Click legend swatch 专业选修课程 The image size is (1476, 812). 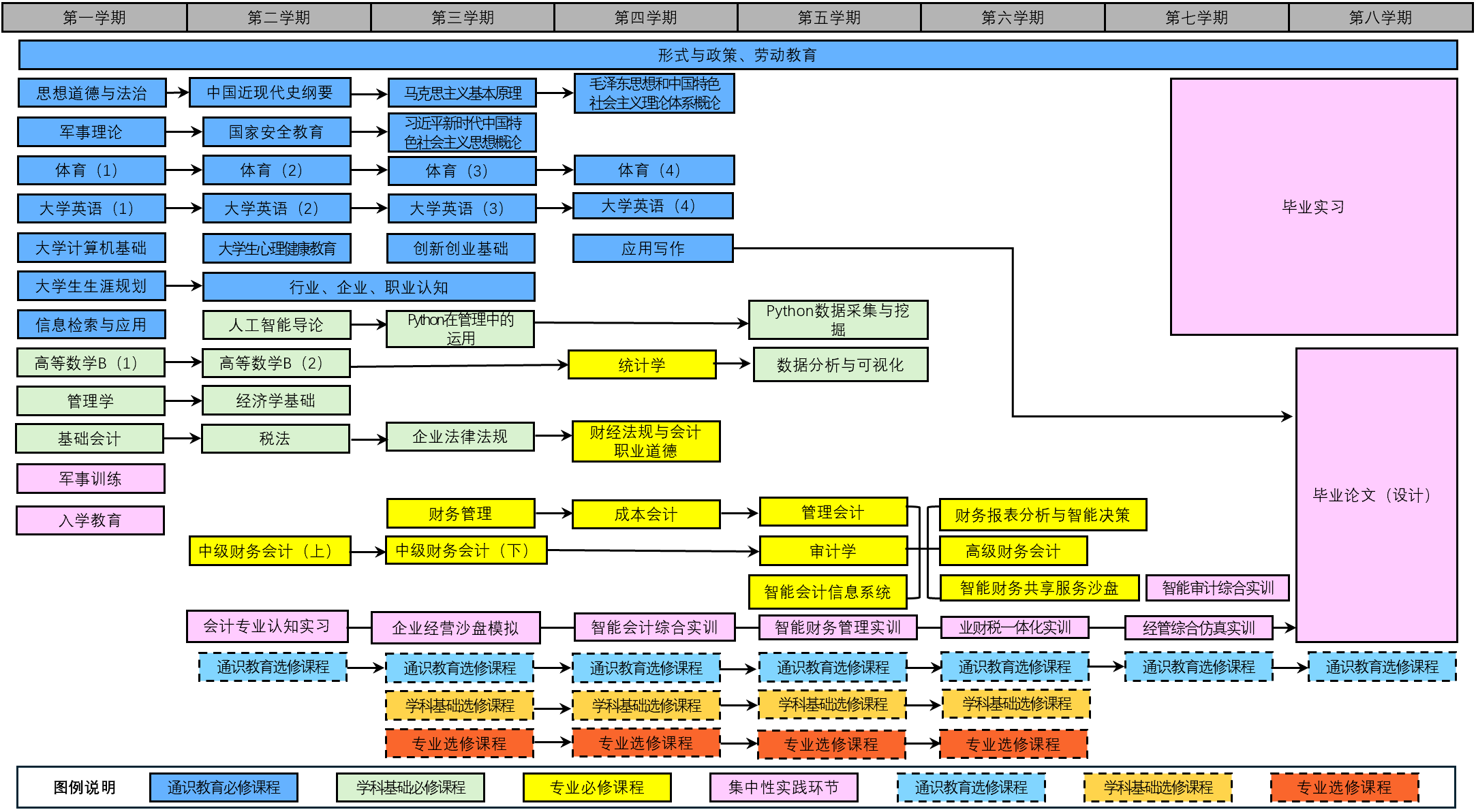pos(1344,787)
